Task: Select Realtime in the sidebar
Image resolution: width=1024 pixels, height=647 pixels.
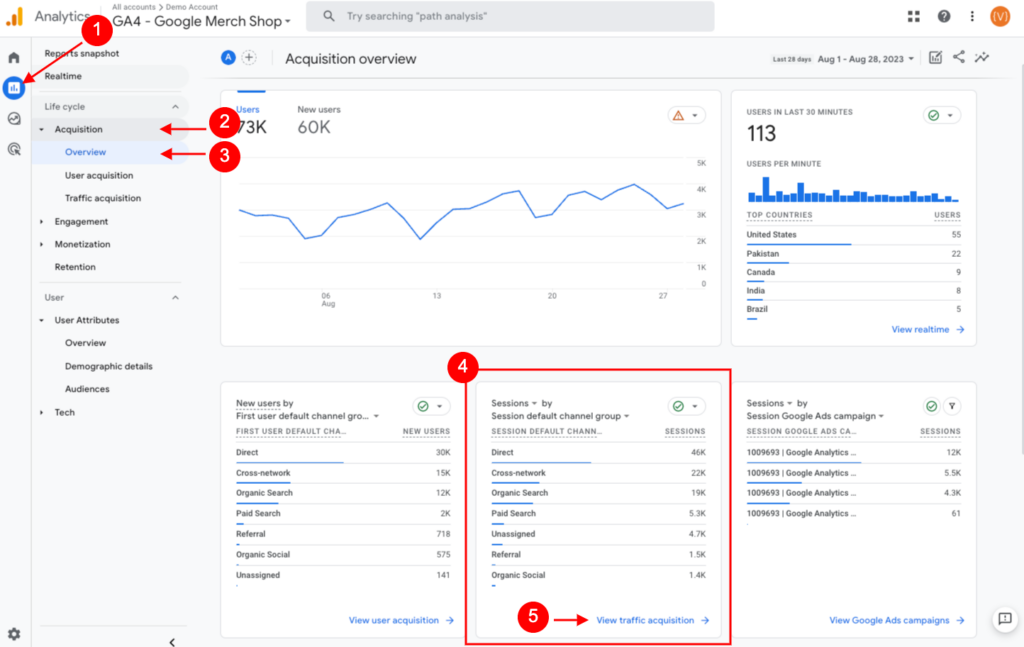Action: tap(63, 76)
